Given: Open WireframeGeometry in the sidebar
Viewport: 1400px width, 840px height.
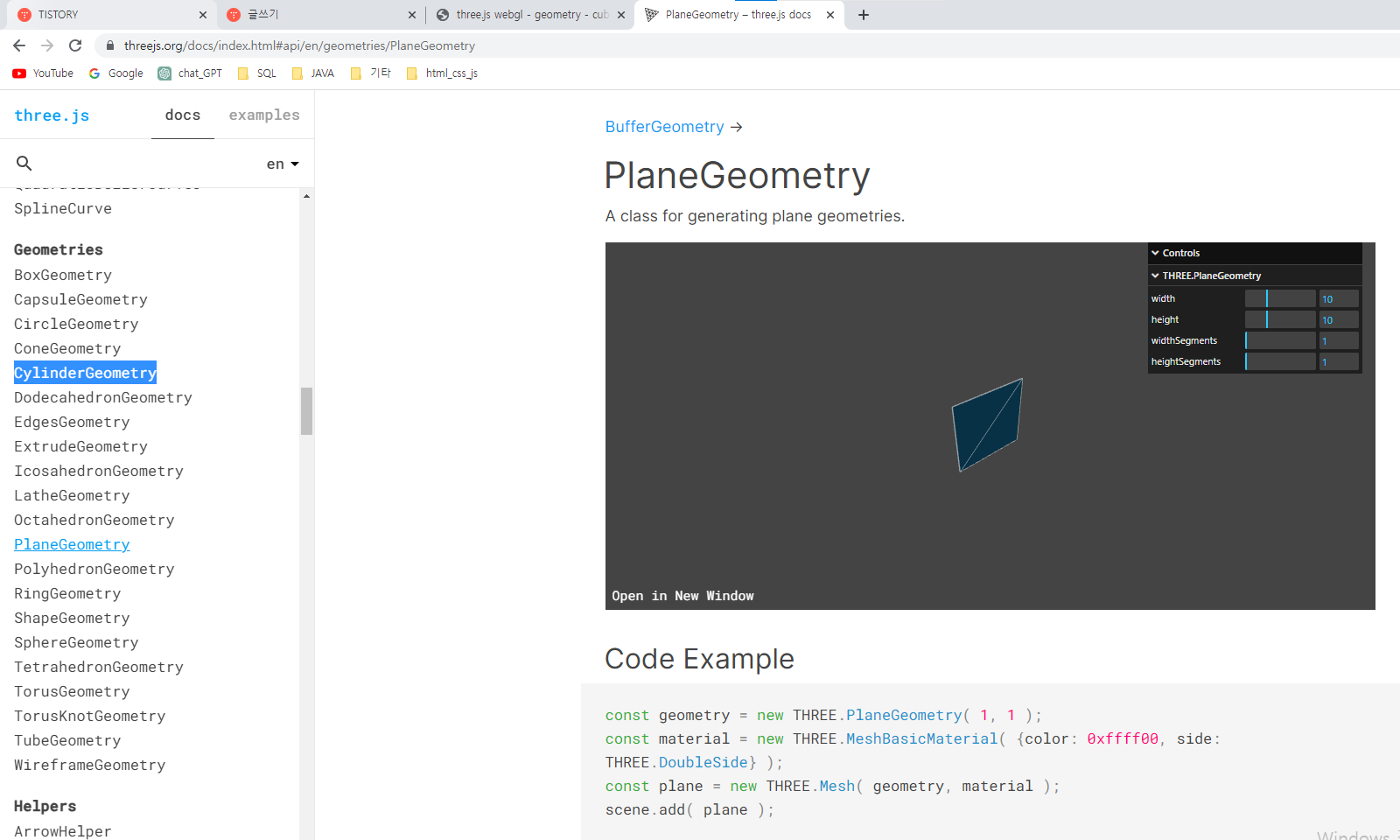Looking at the screenshot, I should (89, 765).
